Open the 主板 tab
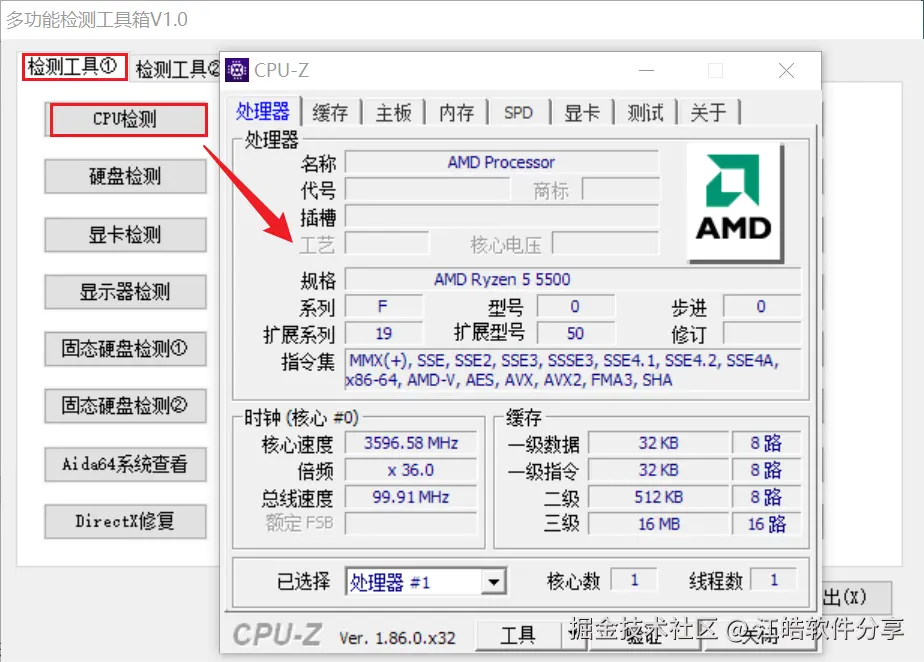924x662 pixels. [394, 113]
